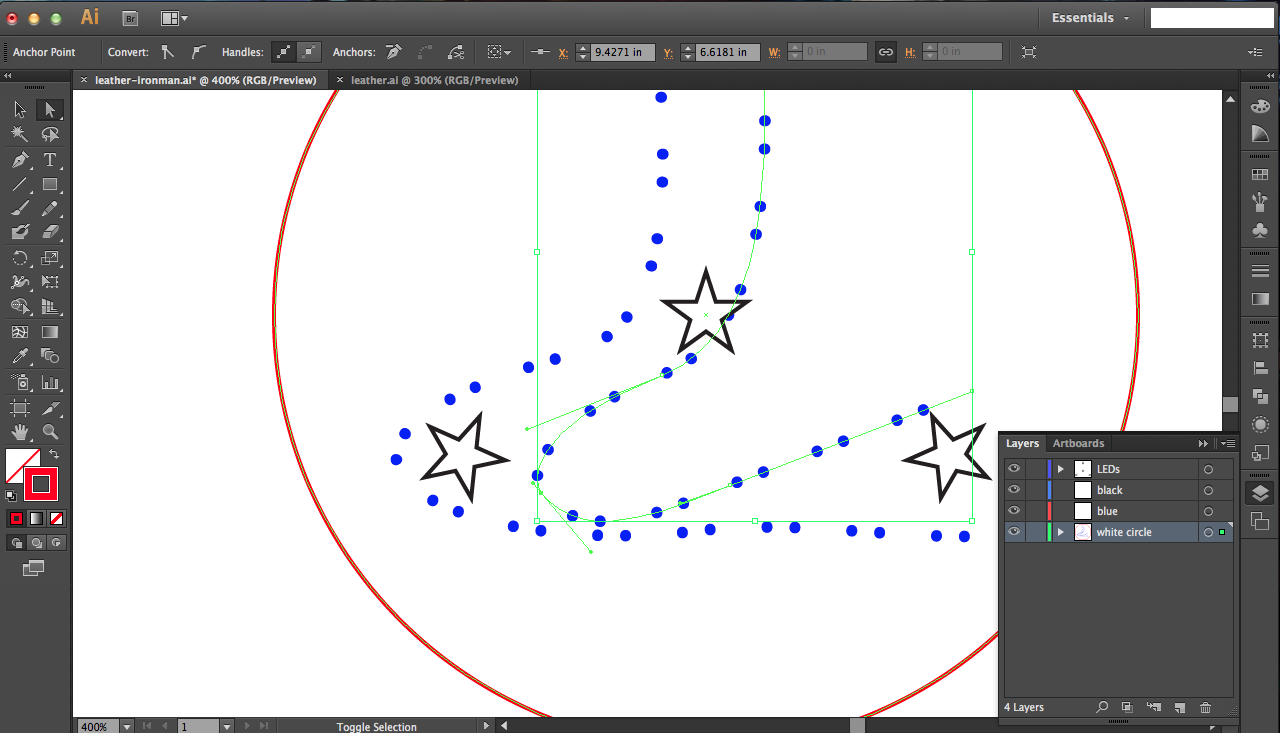1280x733 pixels.
Task: Hide the LEDs layer
Action: (x=1014, y=469)
